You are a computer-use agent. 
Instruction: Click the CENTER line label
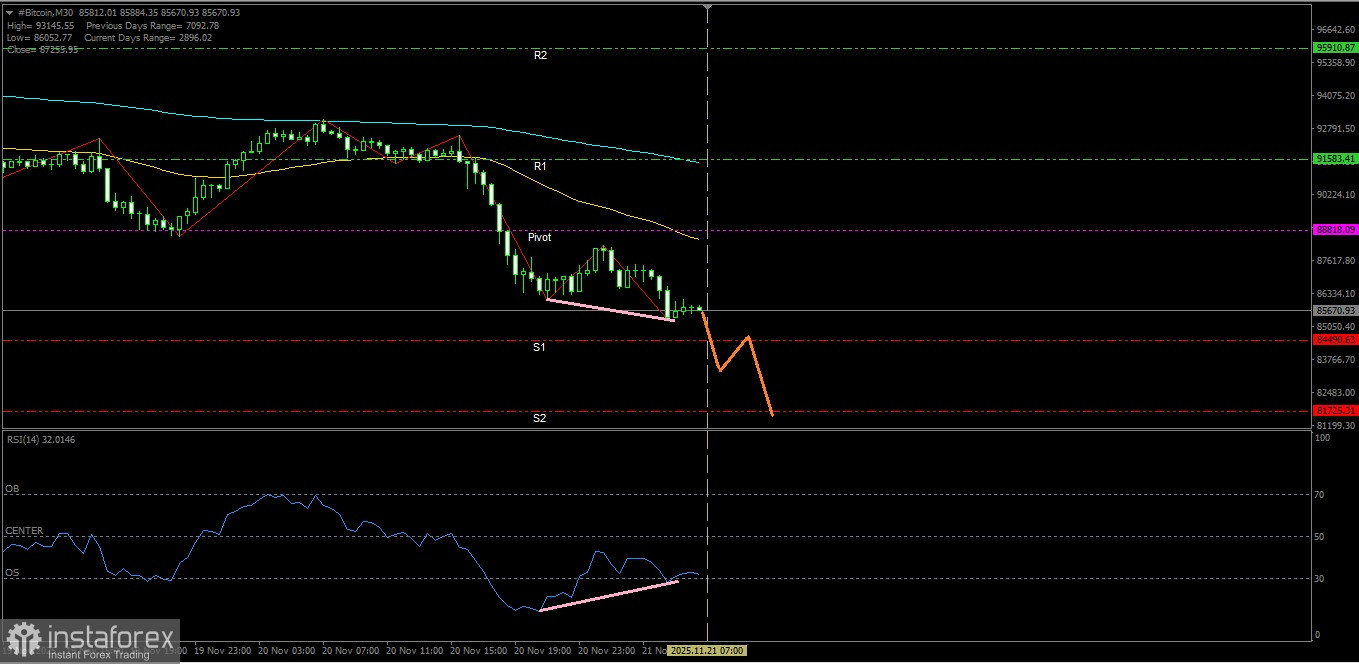pyautogui.click(x=22, y=530)
